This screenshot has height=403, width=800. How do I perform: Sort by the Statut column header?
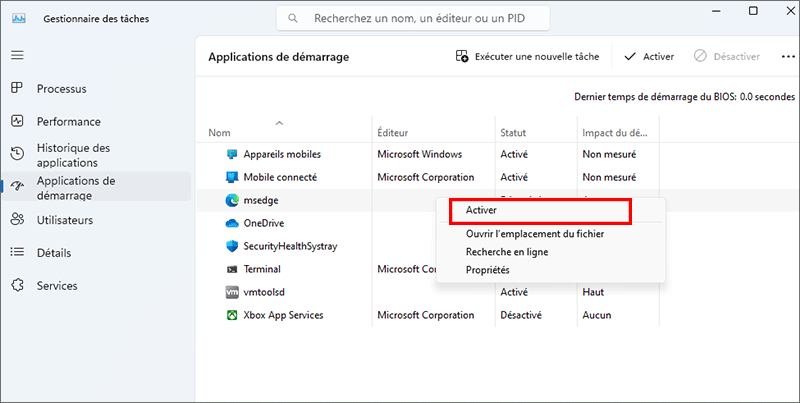tap(513, 133)
